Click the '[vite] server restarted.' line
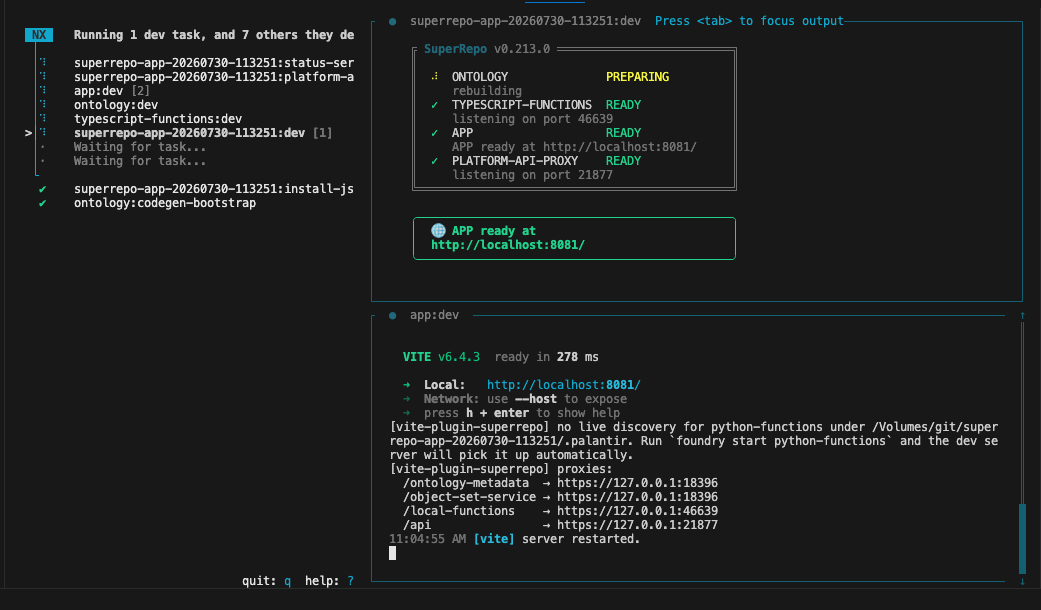Viewport: 1041px width, 610px height. coord(515,539)
